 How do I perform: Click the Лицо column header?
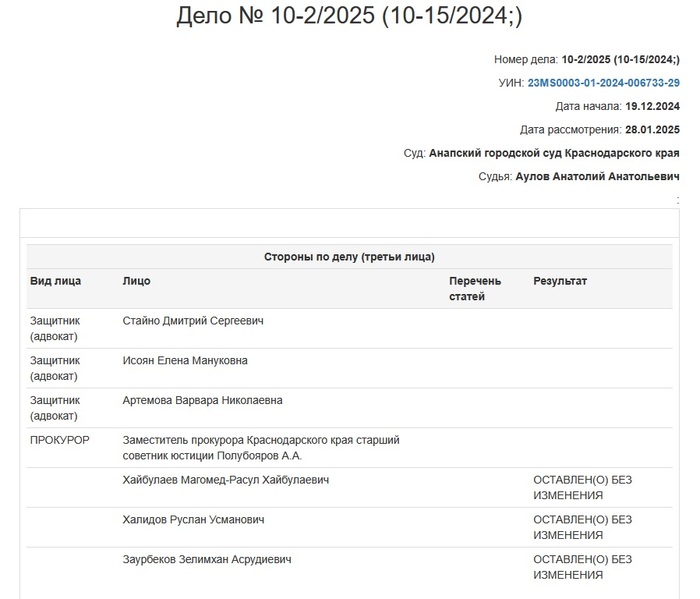pyautogui.click(x=136, y=281)
